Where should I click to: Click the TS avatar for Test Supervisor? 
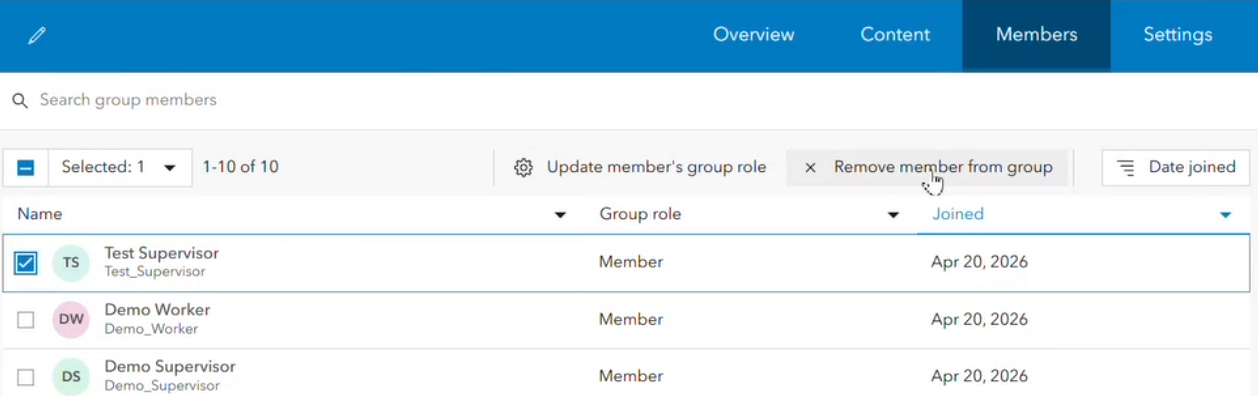(x=71, y=263)
